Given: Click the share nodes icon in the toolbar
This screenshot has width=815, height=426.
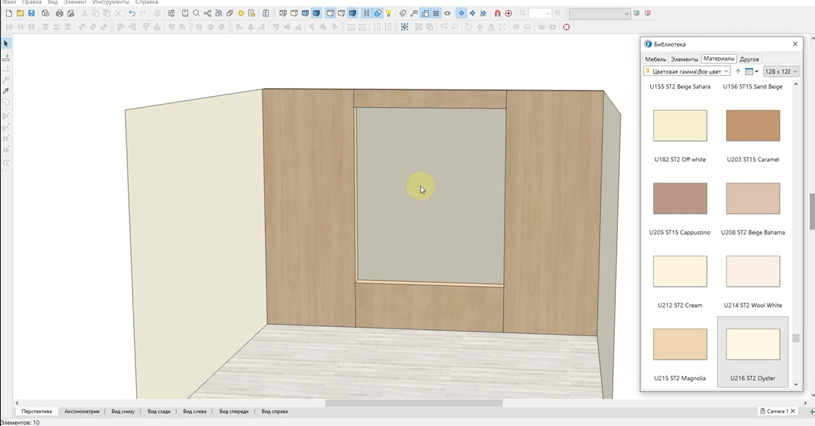Looking at the screenshot, I should click(207, 13).
